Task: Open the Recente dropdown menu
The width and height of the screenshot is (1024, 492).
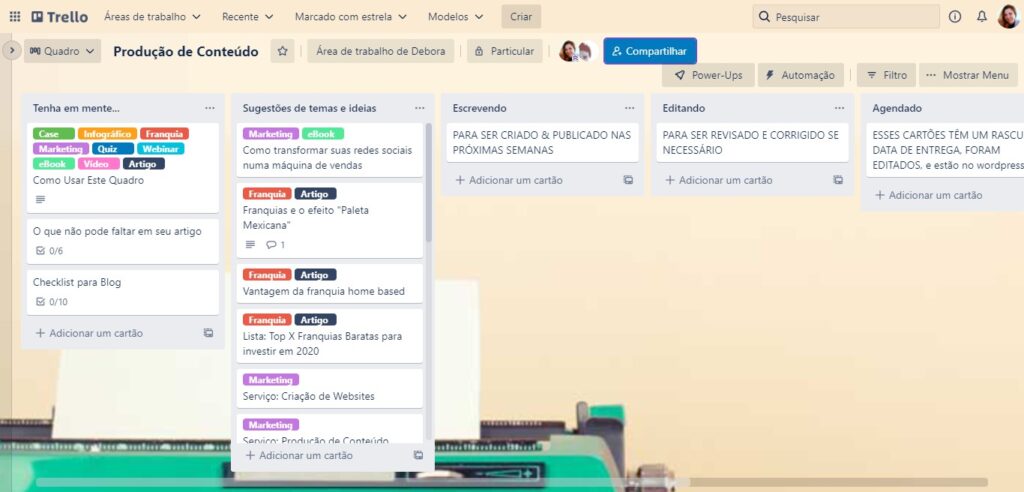Action: pos(248,17)
